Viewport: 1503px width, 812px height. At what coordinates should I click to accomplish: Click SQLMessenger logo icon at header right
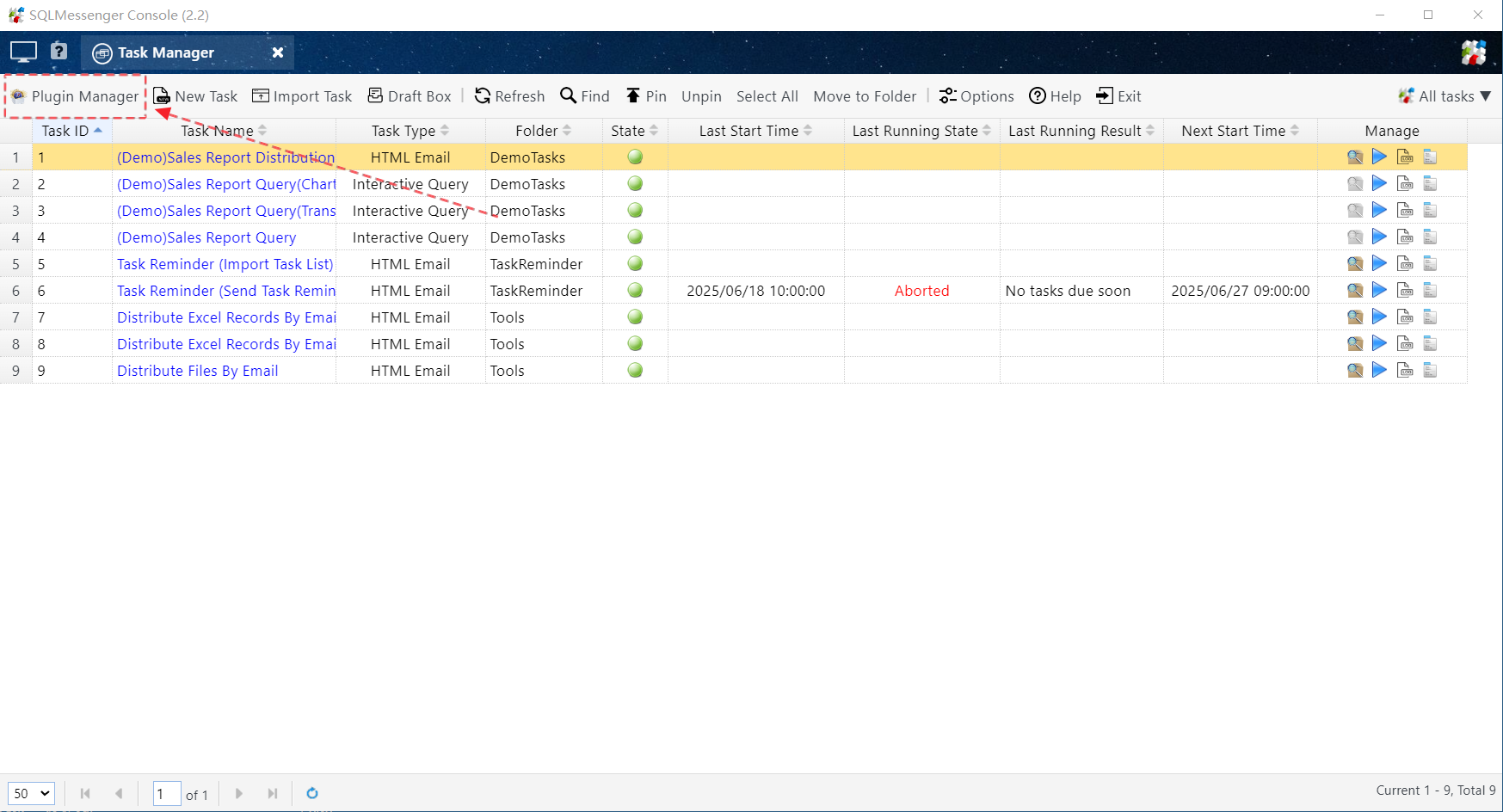pyautogui.click(x=1473, y=52)
